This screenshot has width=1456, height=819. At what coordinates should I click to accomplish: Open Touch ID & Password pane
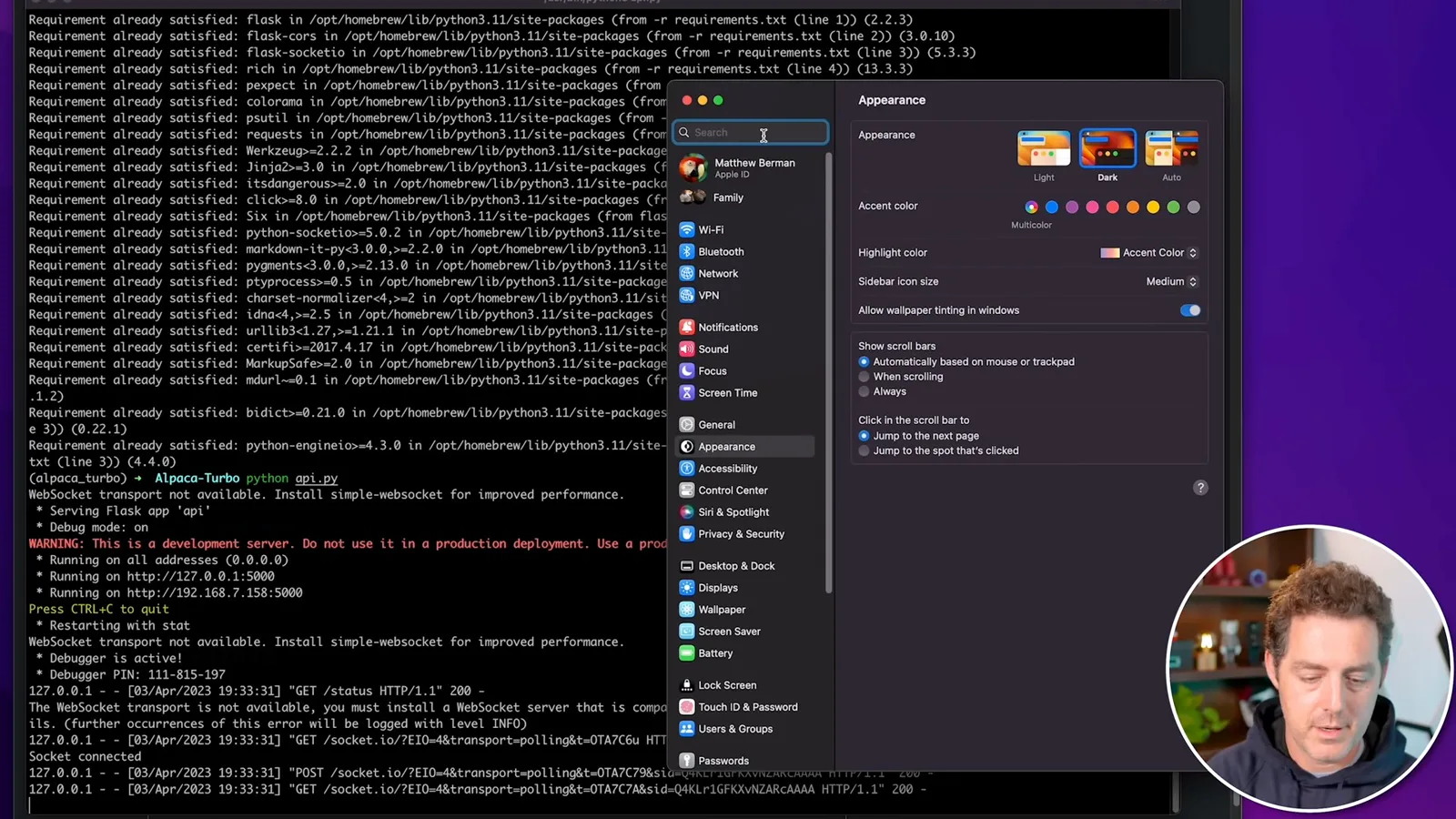746,707
